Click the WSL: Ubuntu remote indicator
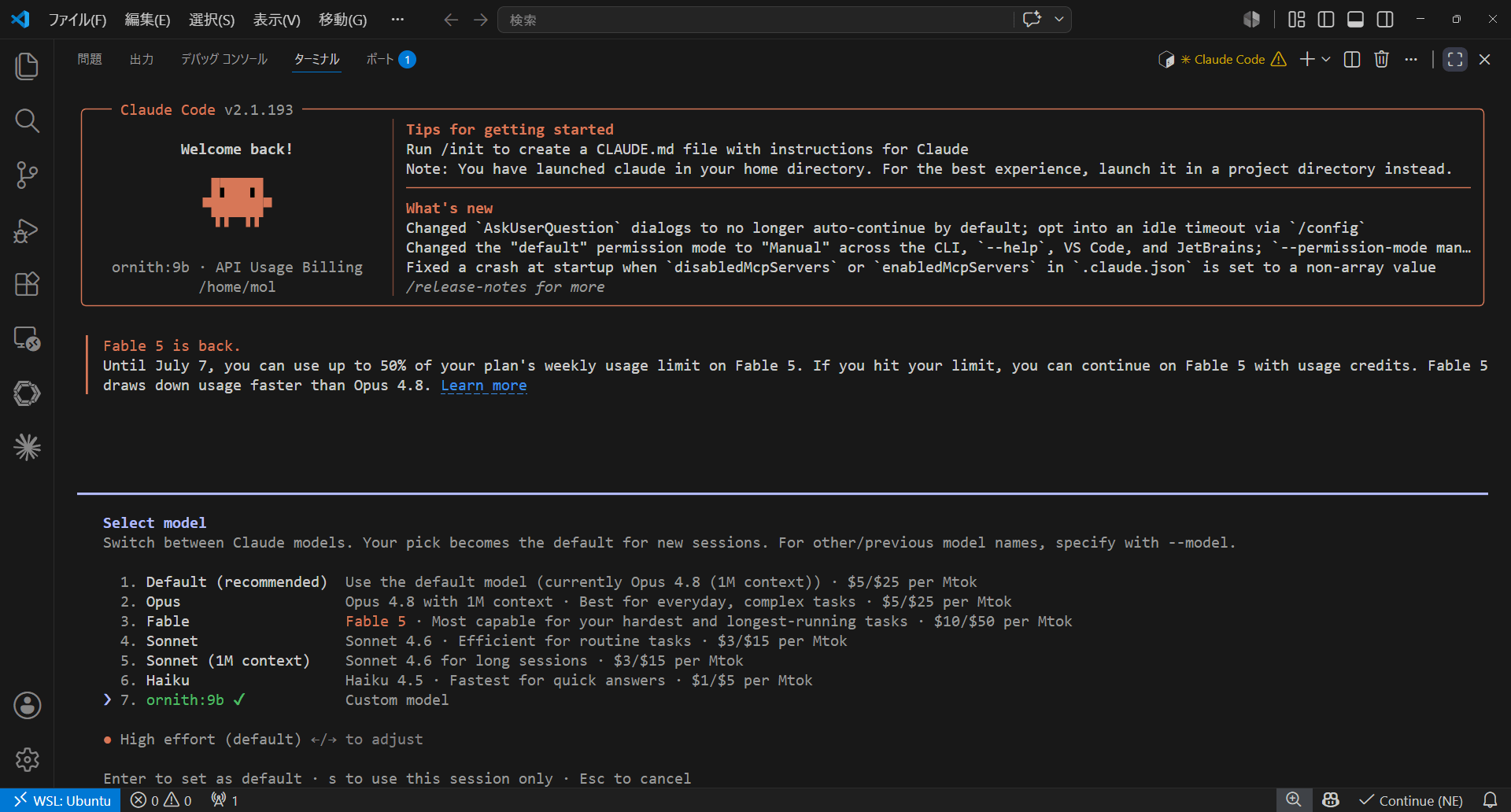1511x812 pixels. [61, 800]
